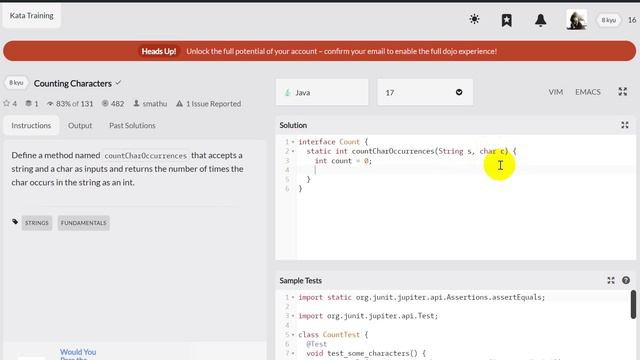Click the honor count 16 in header

coord(632,20)
